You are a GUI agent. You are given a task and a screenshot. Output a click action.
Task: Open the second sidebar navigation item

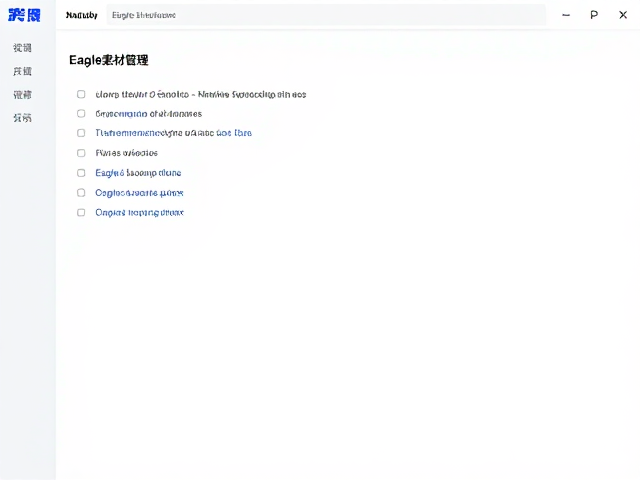(x=22, y=71)
